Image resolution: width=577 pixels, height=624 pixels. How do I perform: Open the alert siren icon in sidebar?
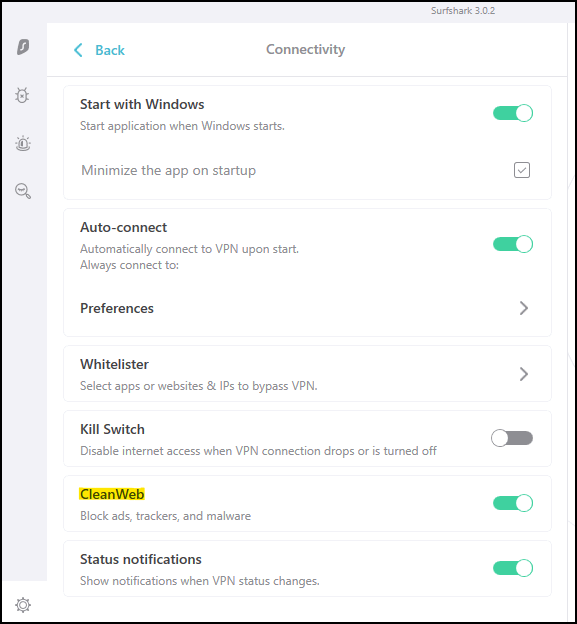(x=23, y=144)
